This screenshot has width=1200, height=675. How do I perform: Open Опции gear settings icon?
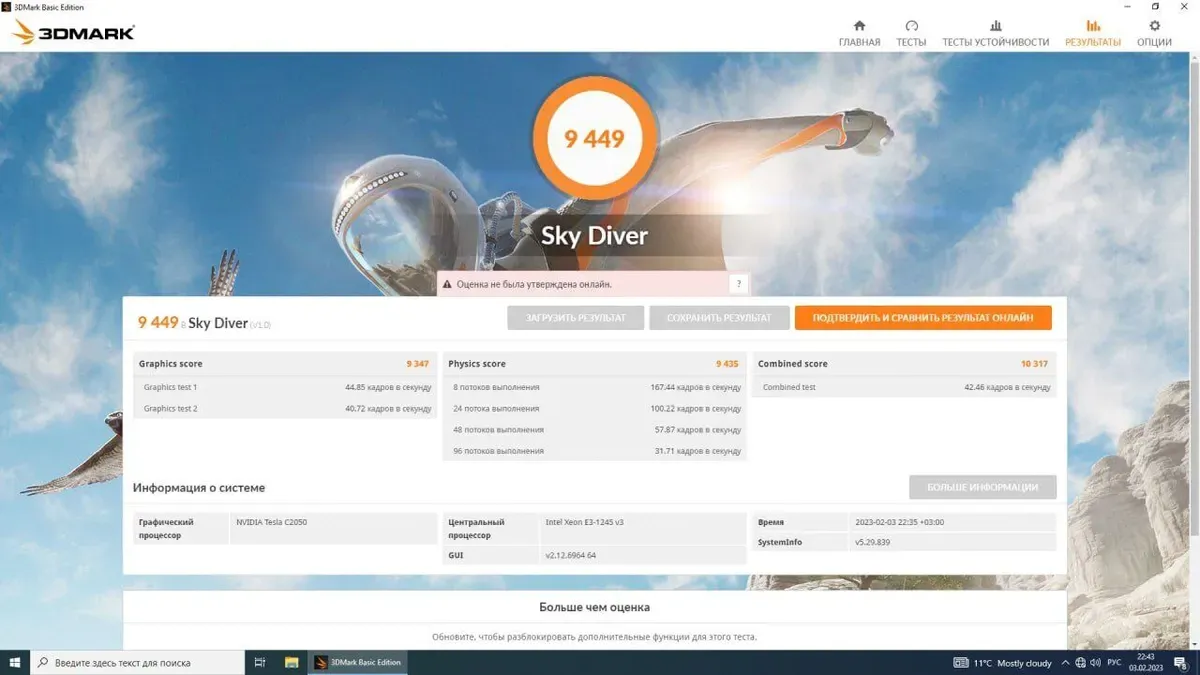[1154, 26]
